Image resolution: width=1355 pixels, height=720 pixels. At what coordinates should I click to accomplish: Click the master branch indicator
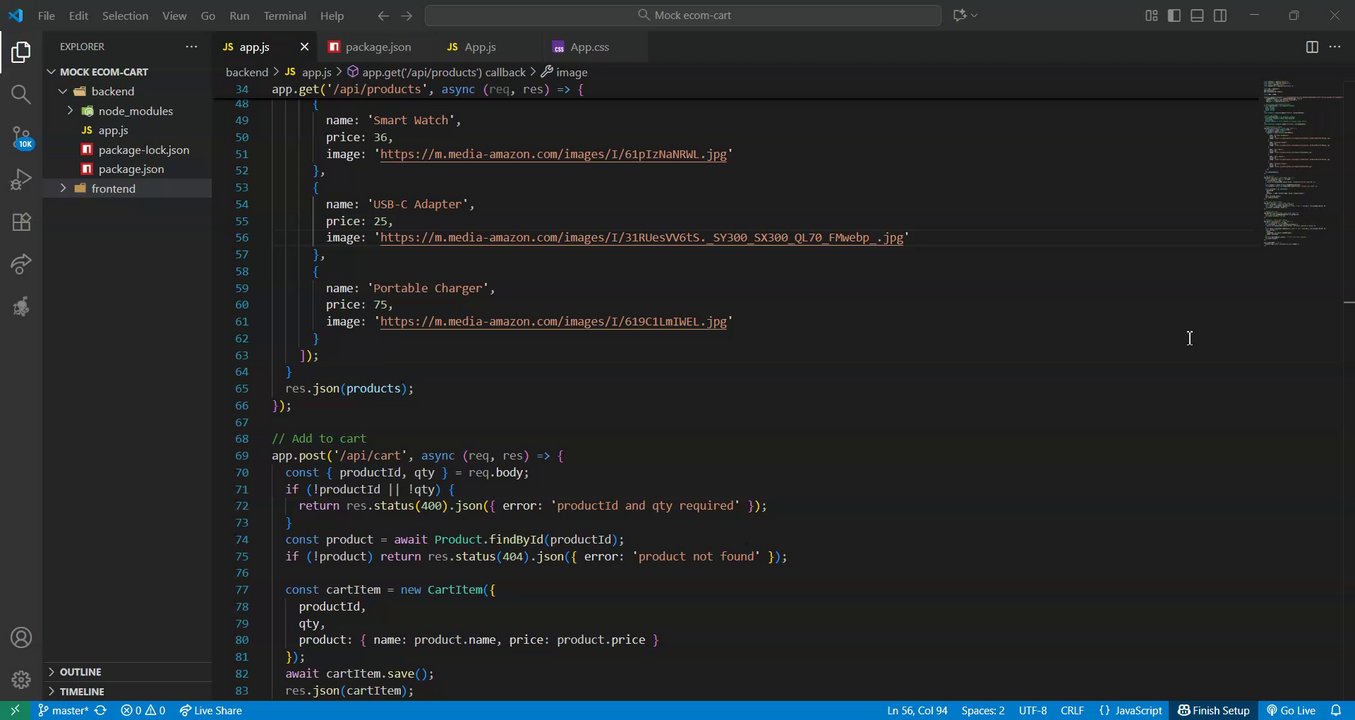(x=63, y=711)
